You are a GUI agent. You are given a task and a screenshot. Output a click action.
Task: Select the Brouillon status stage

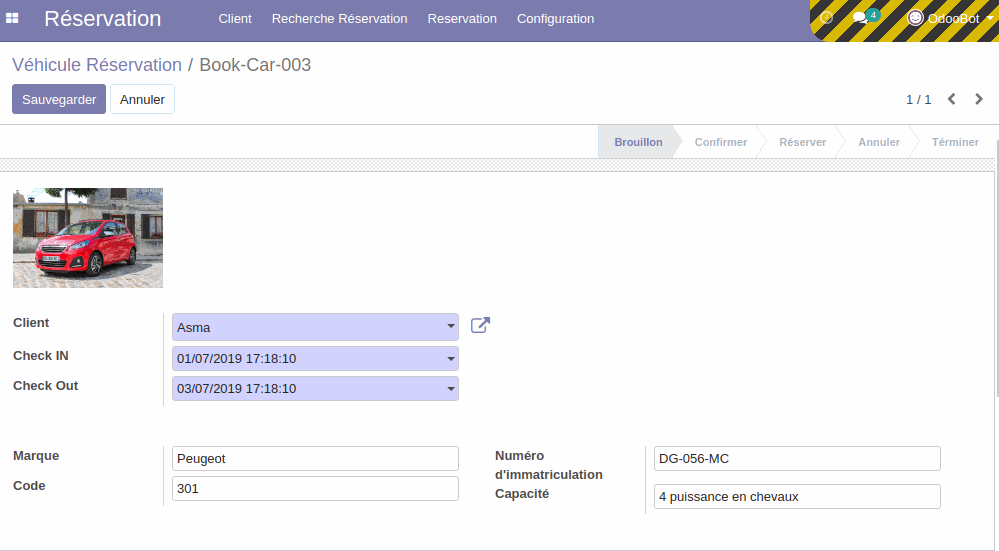click(x=638, y=142)
